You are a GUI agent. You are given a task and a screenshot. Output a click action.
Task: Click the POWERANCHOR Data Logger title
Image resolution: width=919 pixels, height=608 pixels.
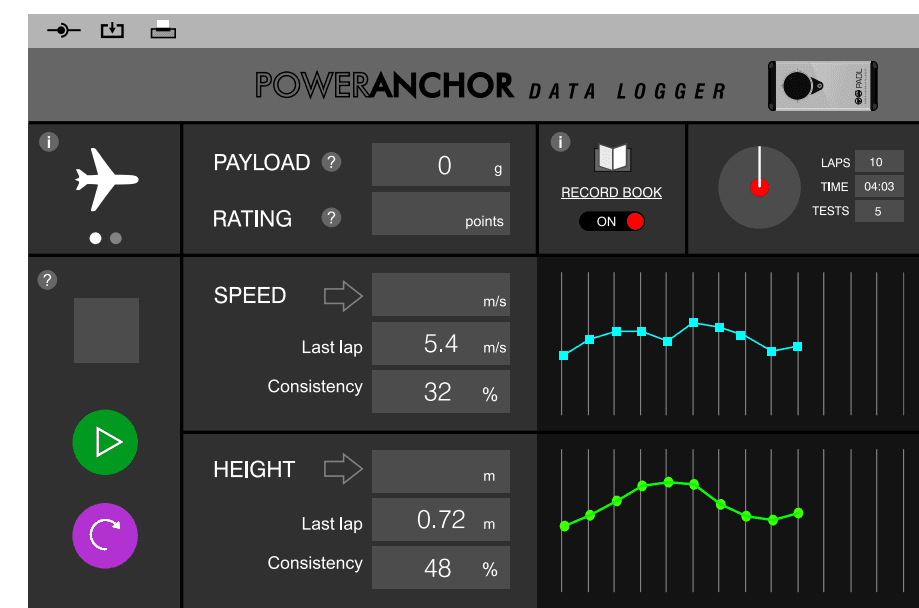[491, 86]
